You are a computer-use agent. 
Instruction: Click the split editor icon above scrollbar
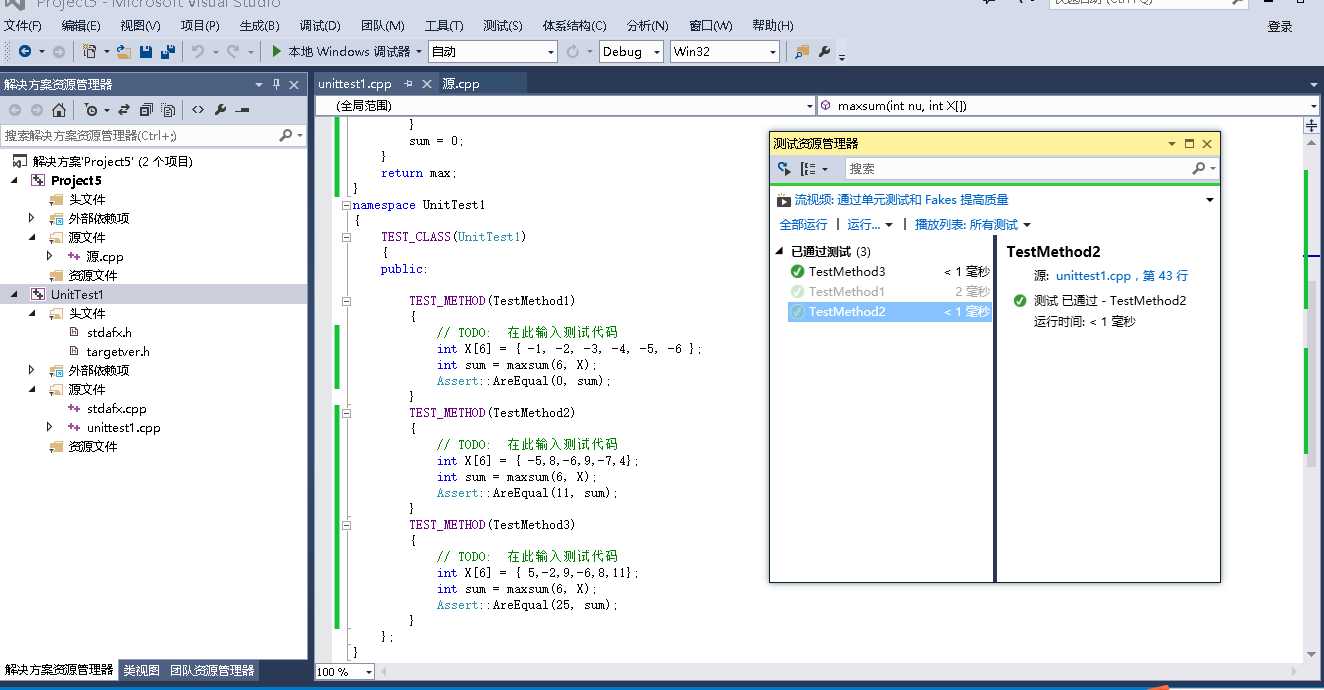[x=1312, y=125]
